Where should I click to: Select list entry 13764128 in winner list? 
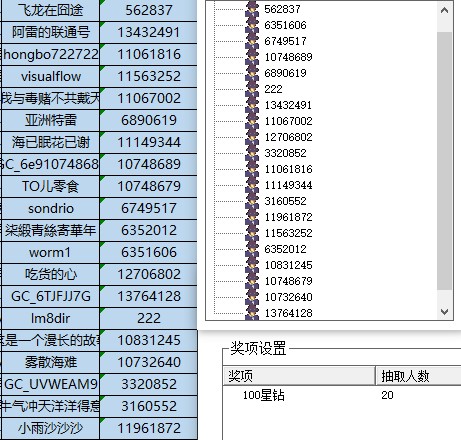coord(288,313)
